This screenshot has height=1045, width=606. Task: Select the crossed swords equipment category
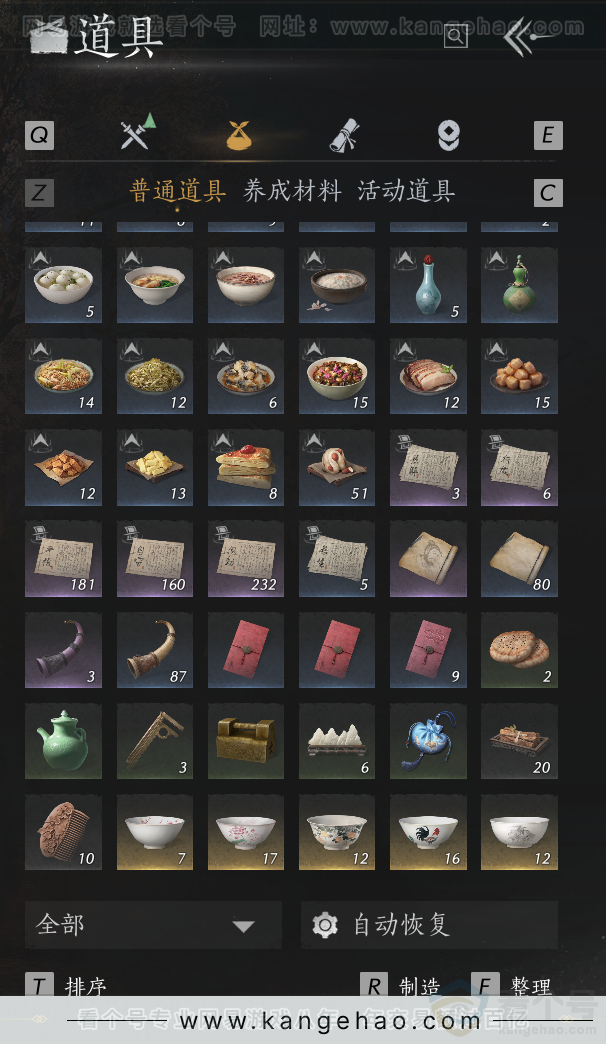pyautogui.click(x=138, y=132)
